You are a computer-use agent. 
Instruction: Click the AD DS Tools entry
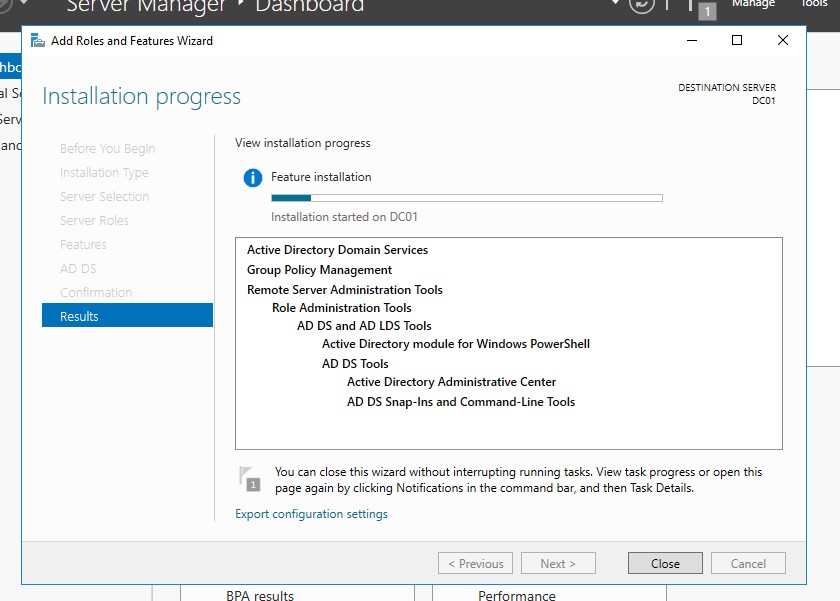coord(355,364)
